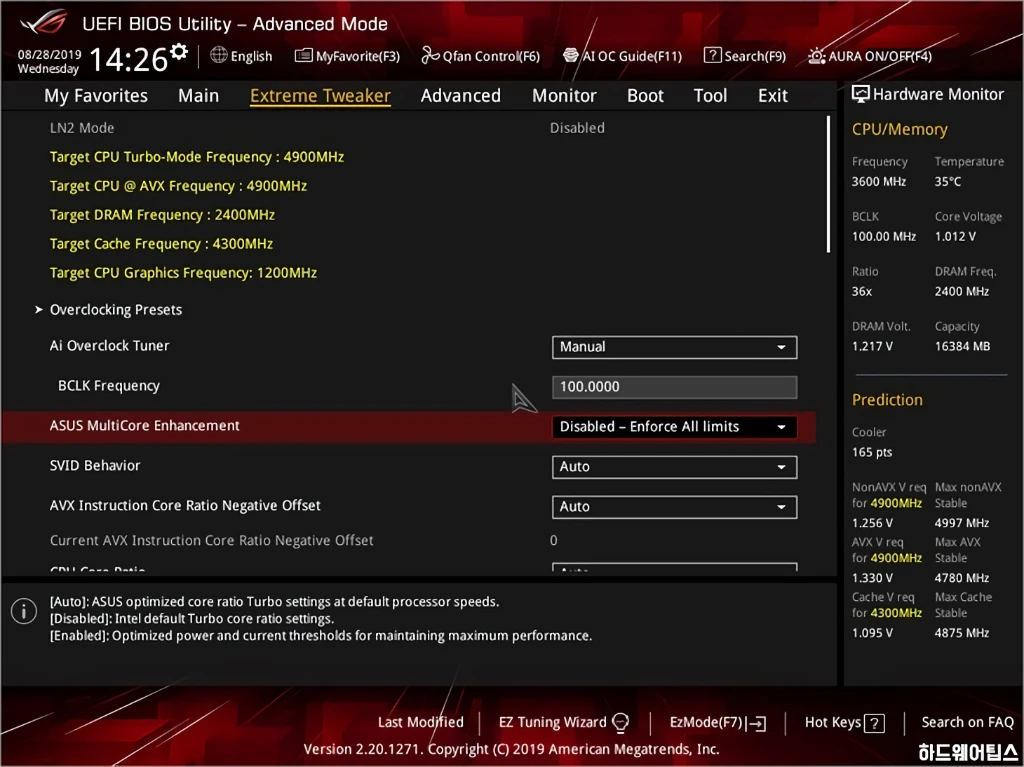Open MyFavorite(F3) menu
The image size is (1024, 767).
[x=347, y=56]
